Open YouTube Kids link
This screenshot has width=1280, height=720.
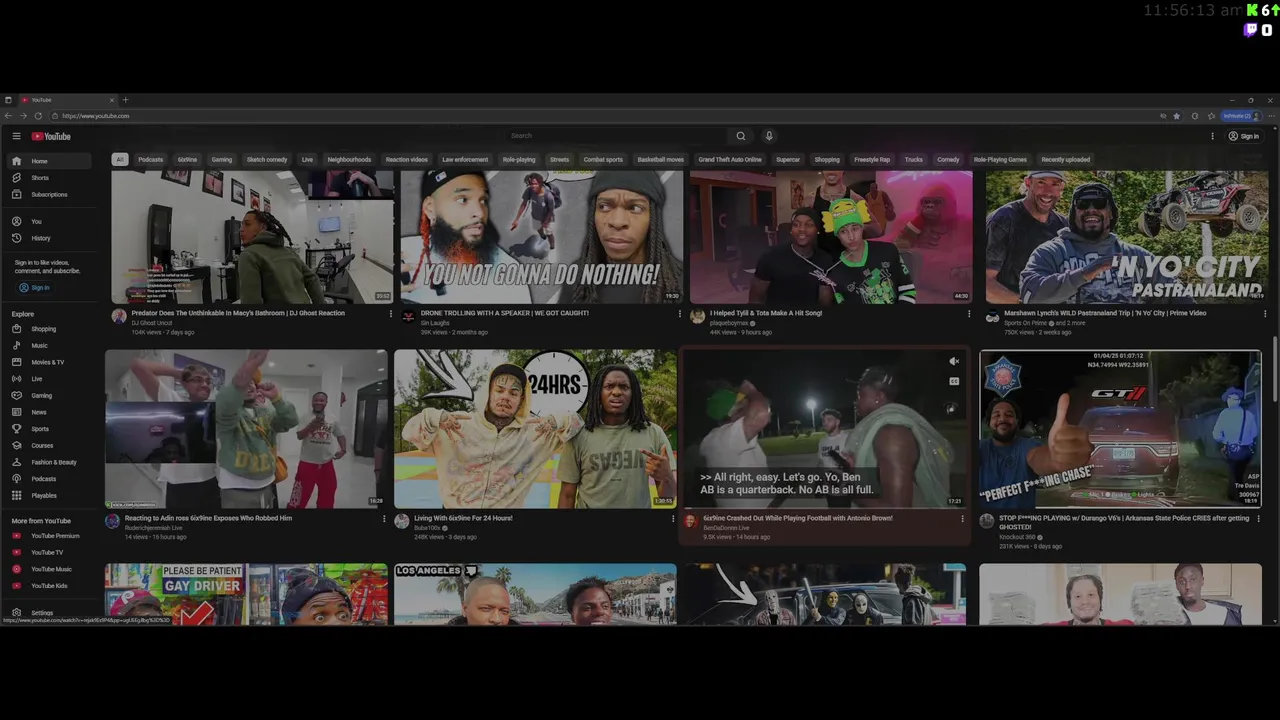point(49,586)
